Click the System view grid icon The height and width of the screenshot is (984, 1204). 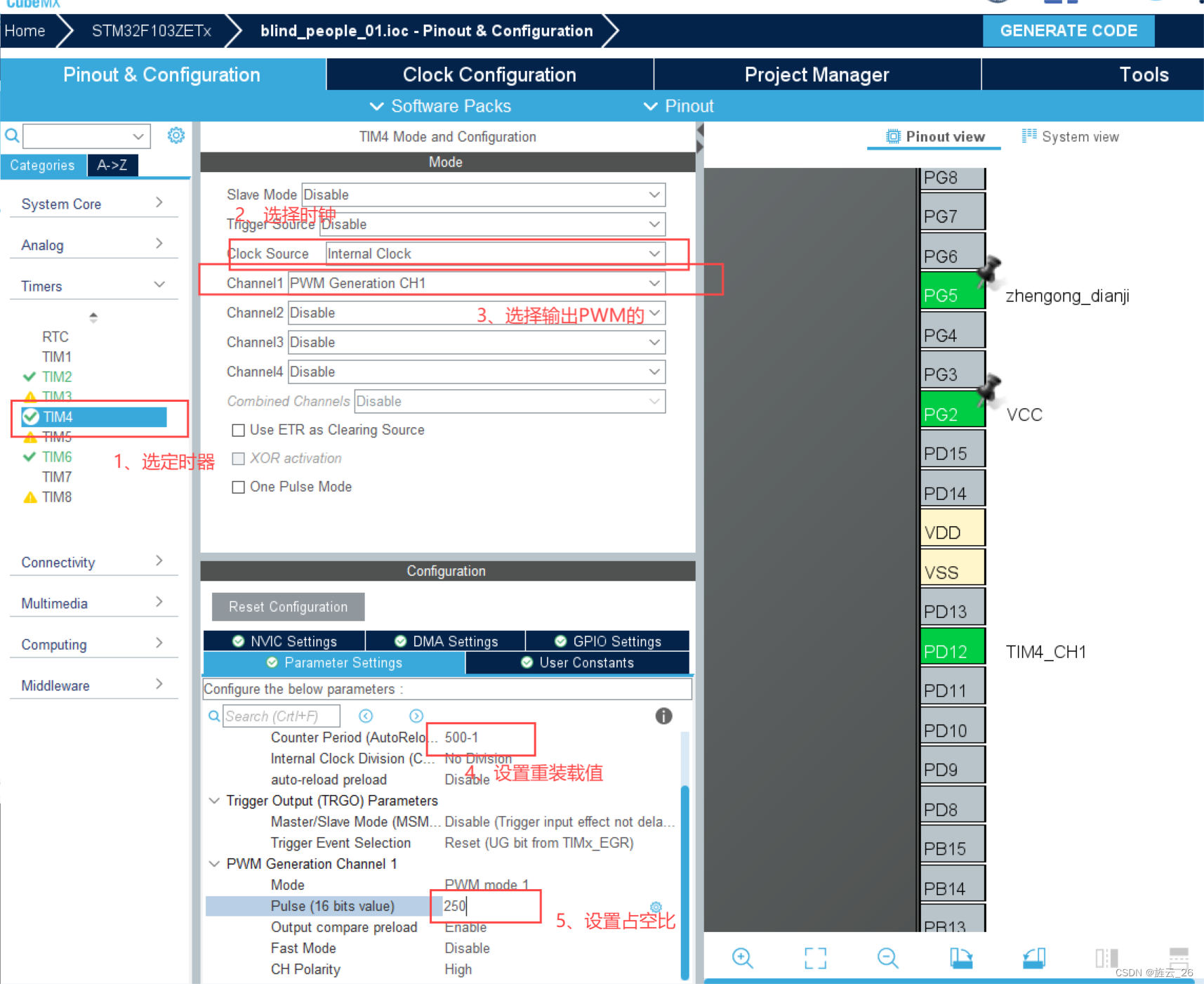click(x=1029, y=136)
